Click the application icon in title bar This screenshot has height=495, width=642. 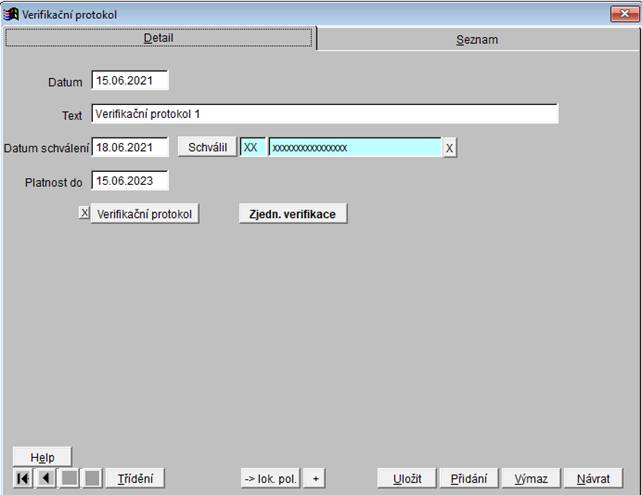tap(12, 13)
